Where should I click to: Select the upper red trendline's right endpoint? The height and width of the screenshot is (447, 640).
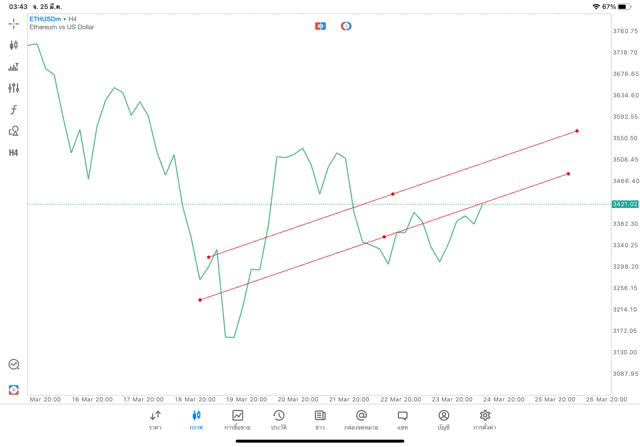(x=577, y=131)
